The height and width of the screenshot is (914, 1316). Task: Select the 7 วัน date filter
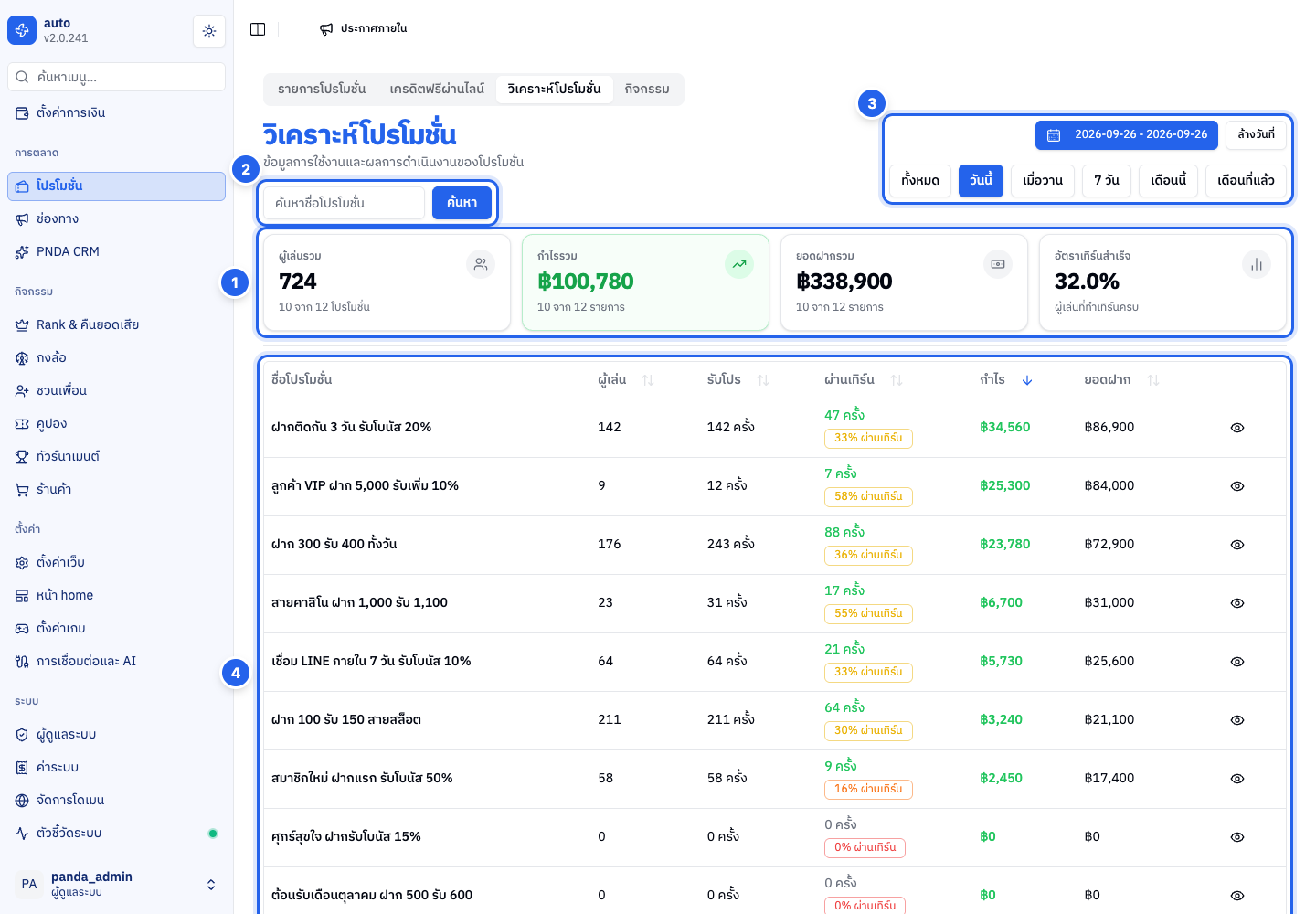(1107, 180)
